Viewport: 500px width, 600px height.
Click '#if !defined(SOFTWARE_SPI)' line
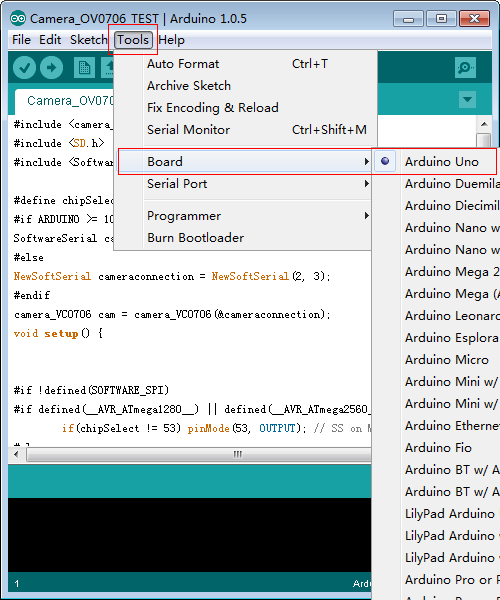tap(91, 390)
